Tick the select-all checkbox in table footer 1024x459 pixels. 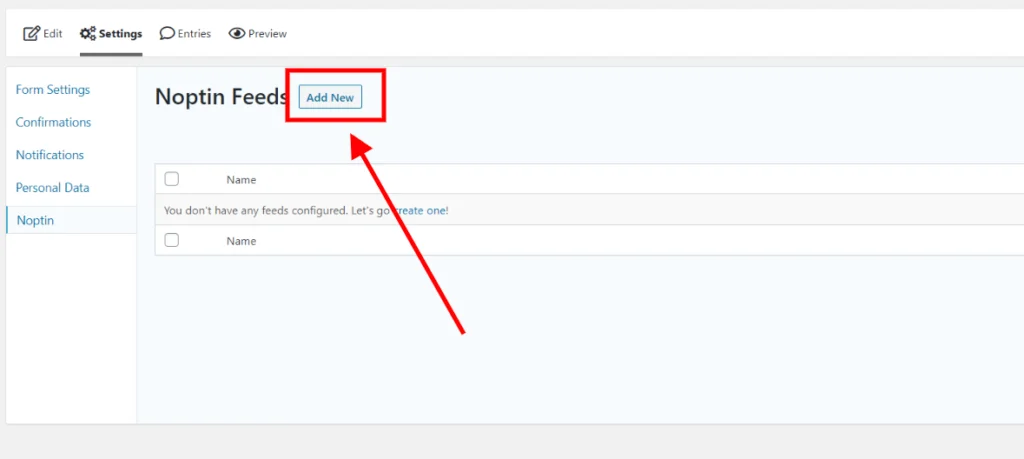pos(172,240)
